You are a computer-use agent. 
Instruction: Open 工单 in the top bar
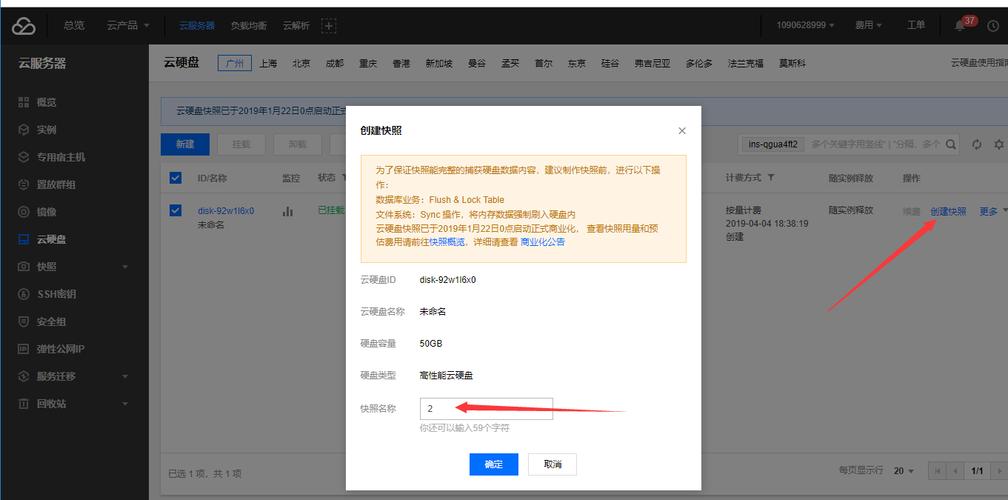tap(916, 25)
